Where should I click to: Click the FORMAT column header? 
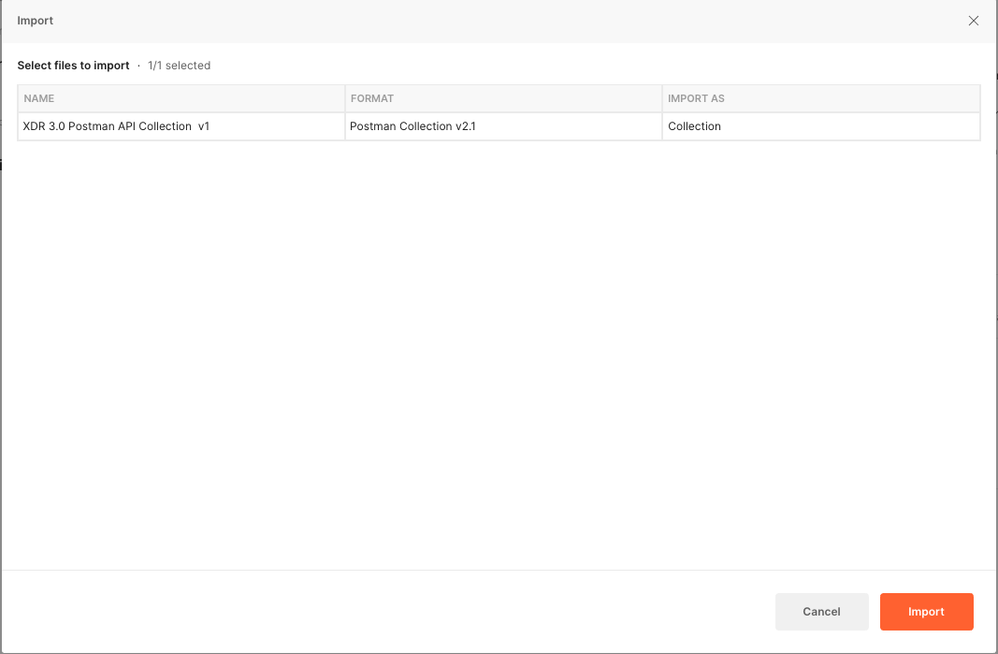click(372, 99)
